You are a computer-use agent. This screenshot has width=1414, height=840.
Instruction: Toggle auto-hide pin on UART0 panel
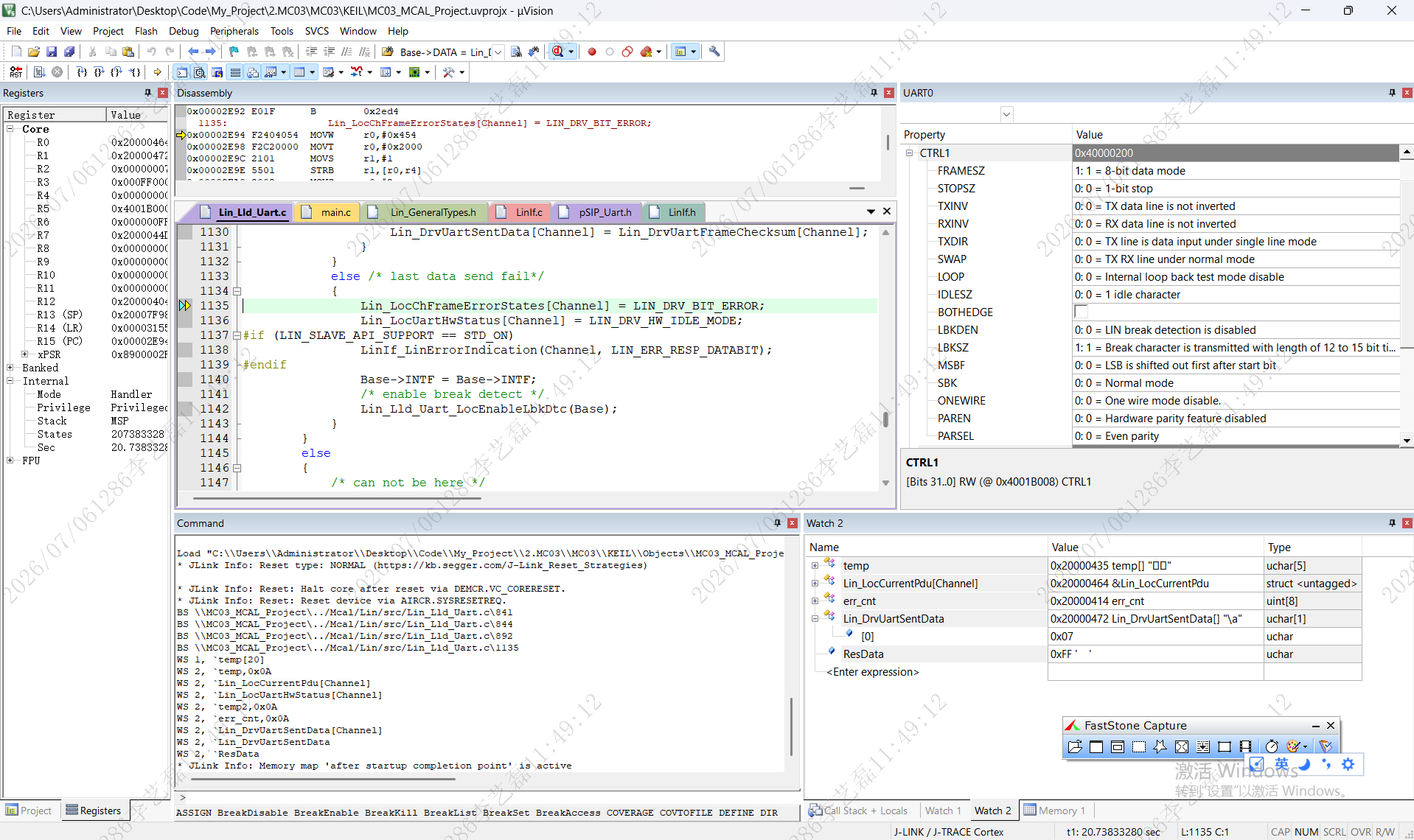[x=1392, y=93]
